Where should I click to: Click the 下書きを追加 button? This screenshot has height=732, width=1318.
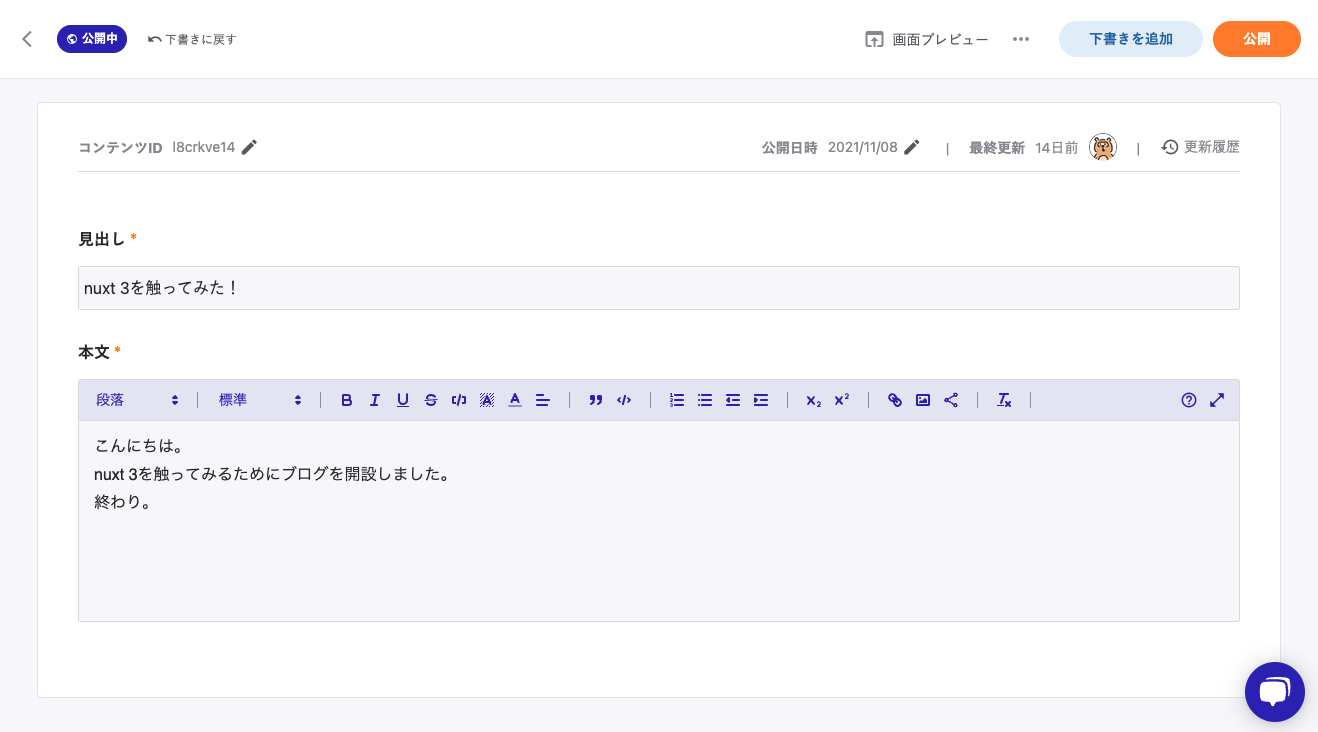tap(1130, 39)
